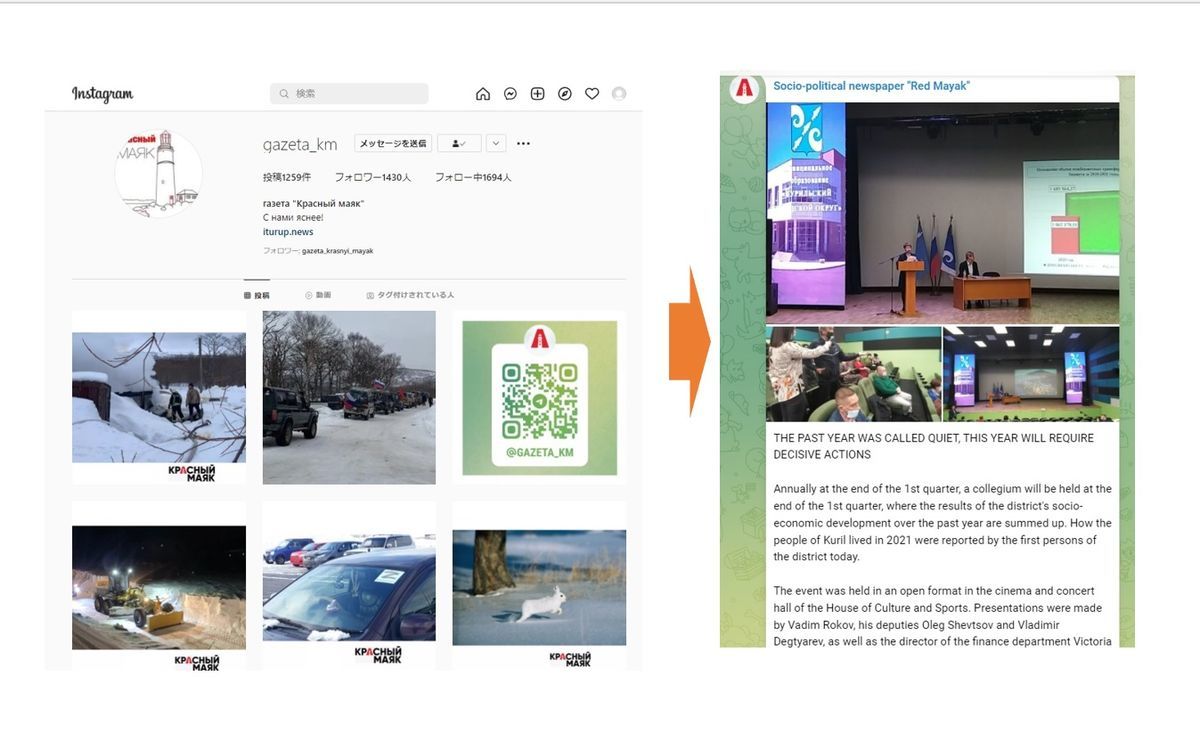Open gazeta_krasnyi_mayak follower link
Viewport: 1200px width, 733px height.
pyautogui.click(x=337, y=251)
